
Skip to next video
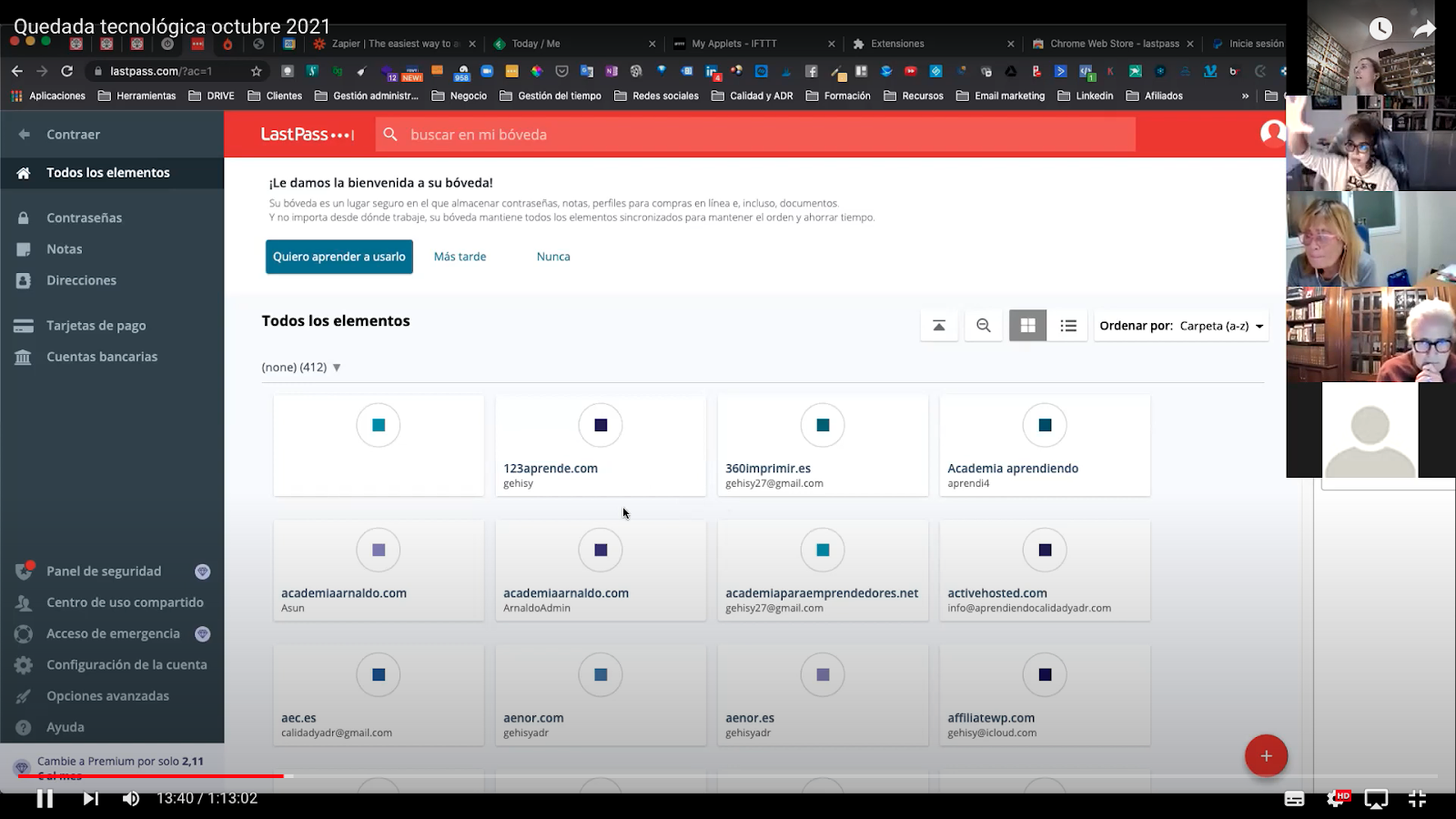[90, 798]
